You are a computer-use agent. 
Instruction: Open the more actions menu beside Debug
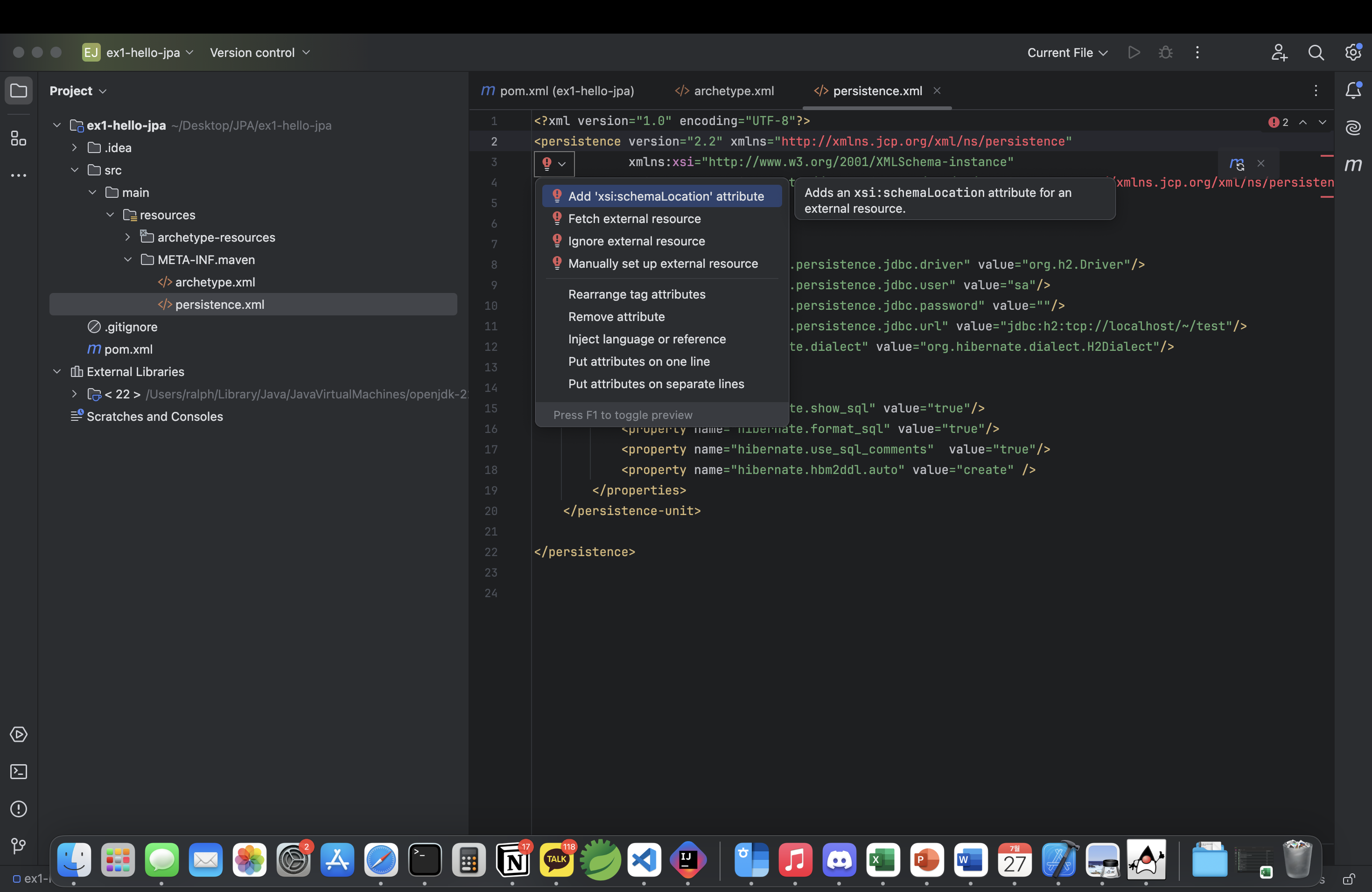pos(1197,52)
